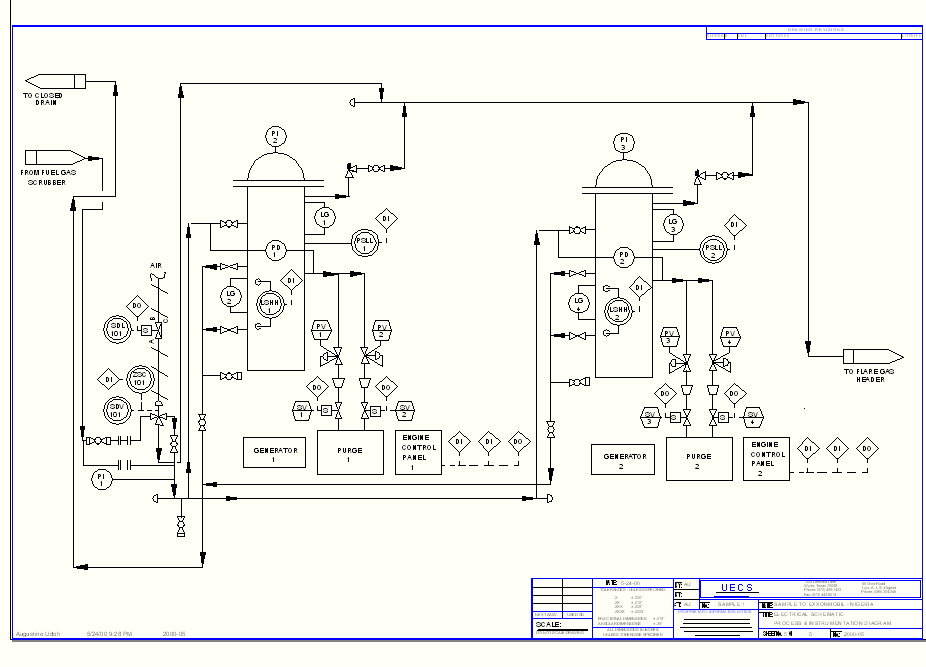Select the PGLL 1 instrument bubble
Viewport: 926px width, 667px height.
coord(365,241)
